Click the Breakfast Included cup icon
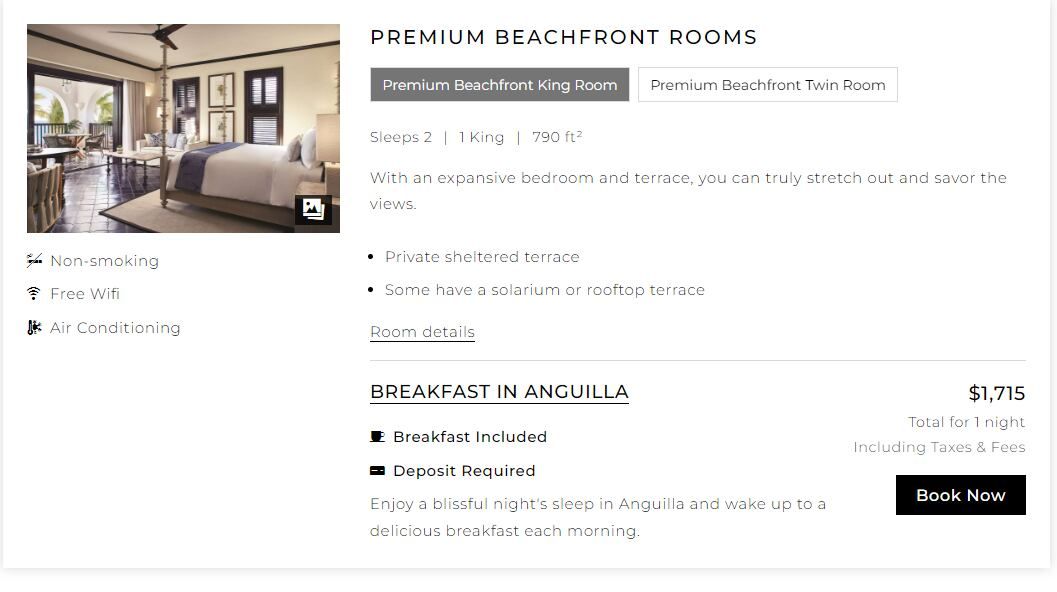Viewport: 1057px width, 592px height. coord(377,437)
